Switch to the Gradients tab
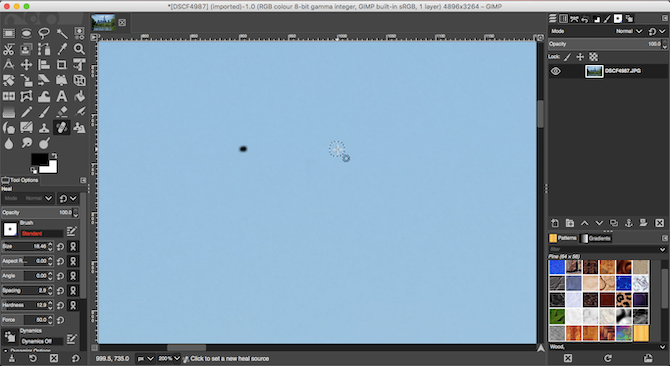 coord(596,238)
